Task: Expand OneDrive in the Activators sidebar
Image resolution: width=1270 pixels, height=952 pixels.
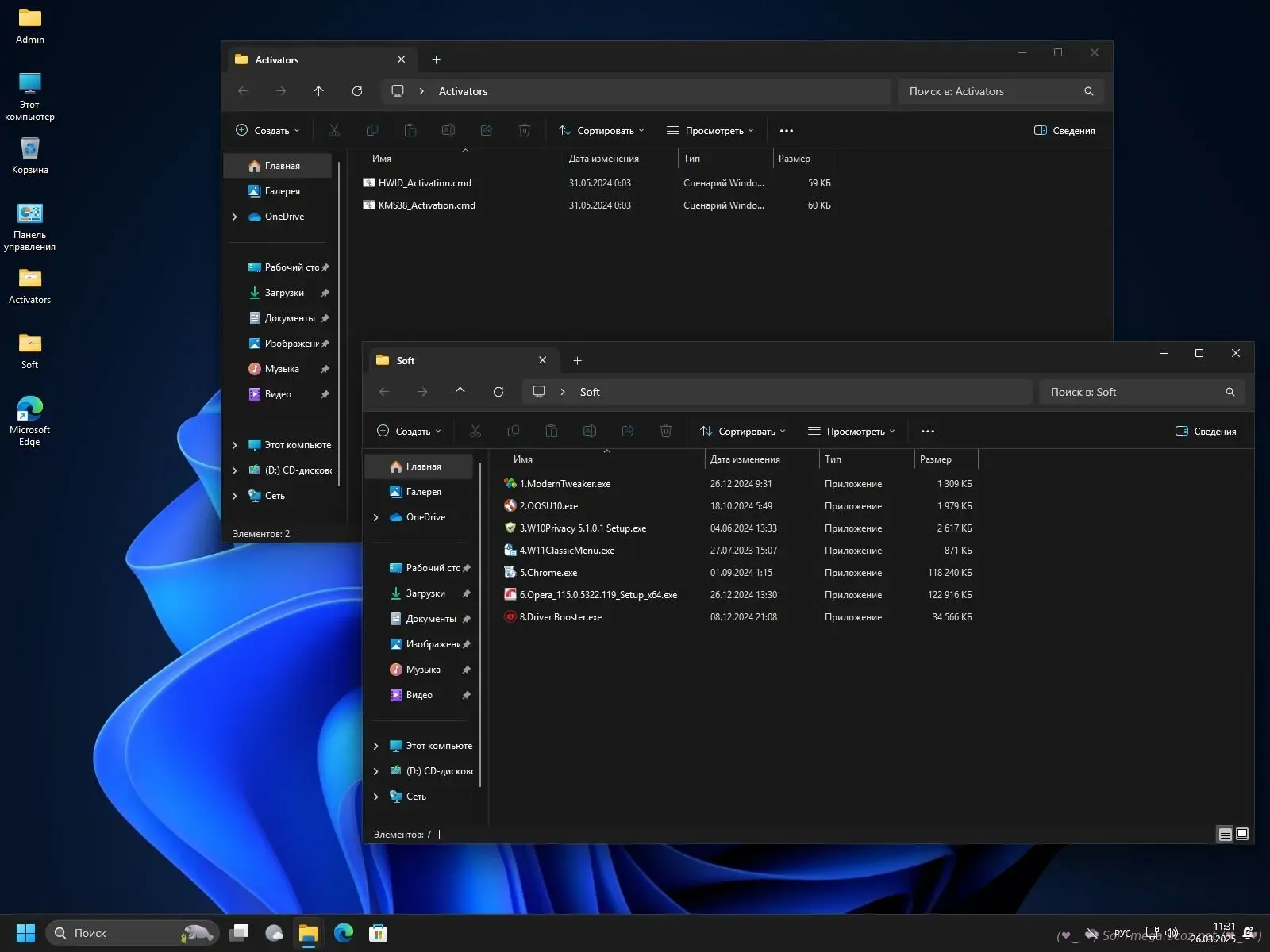Action: point(235,217)
